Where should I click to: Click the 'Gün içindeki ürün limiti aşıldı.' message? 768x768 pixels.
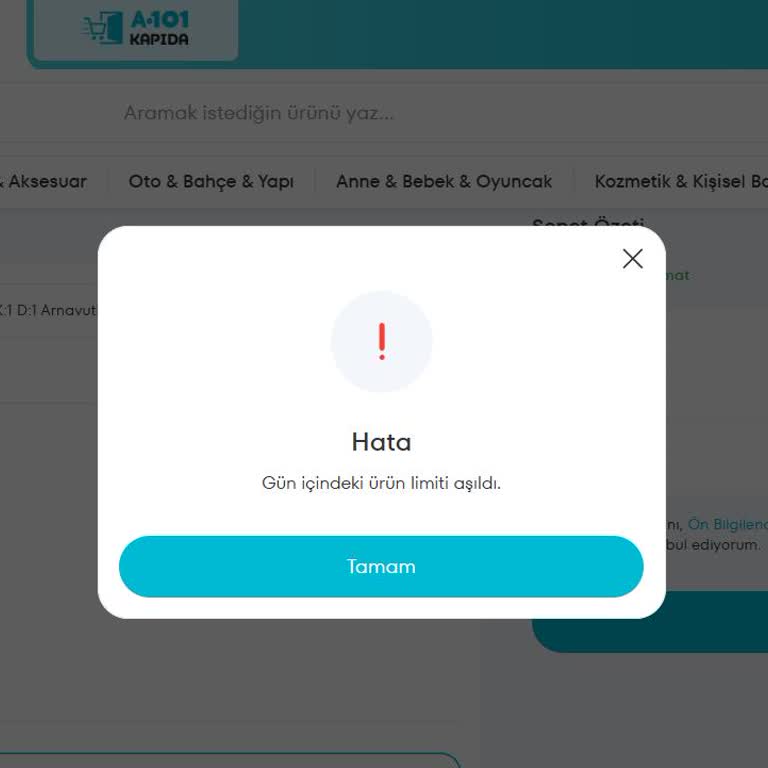point(381,483)
